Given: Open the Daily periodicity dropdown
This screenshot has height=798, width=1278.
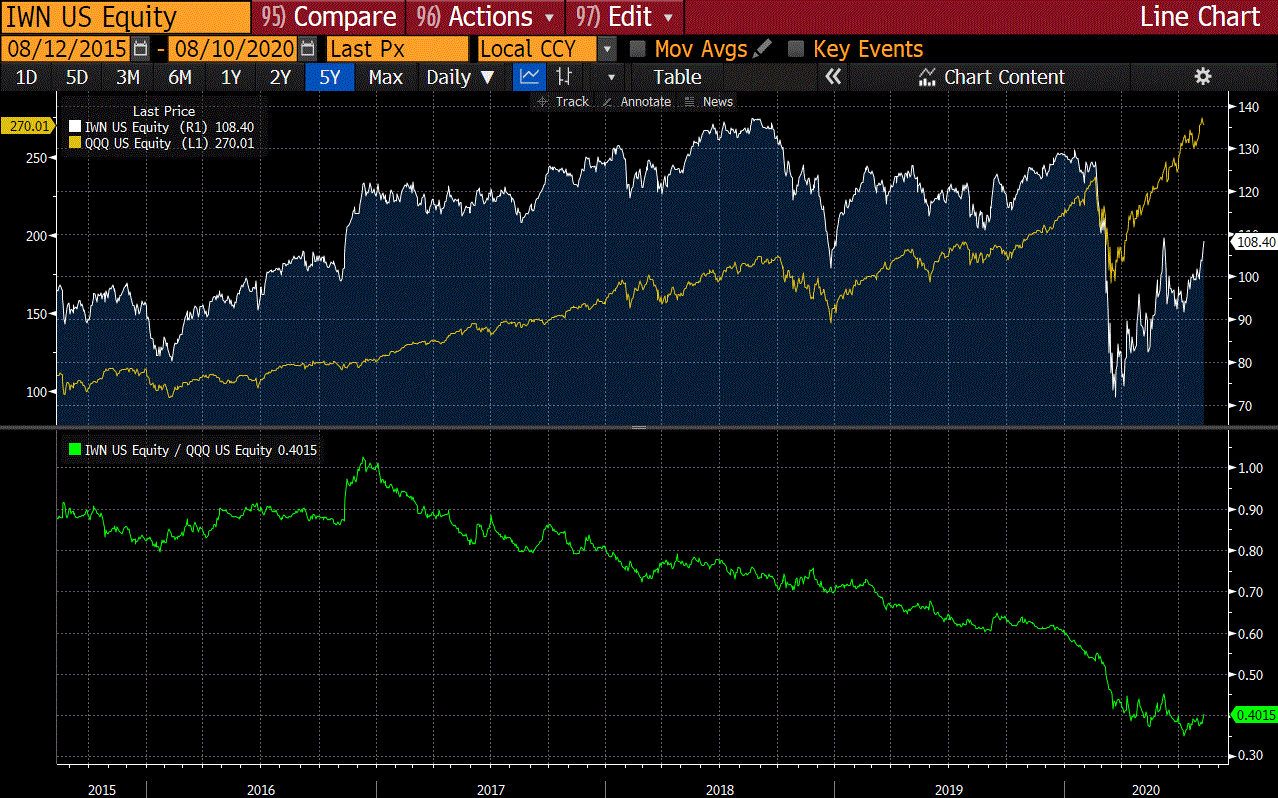Looking at the screenshot, I should [460, 77].
